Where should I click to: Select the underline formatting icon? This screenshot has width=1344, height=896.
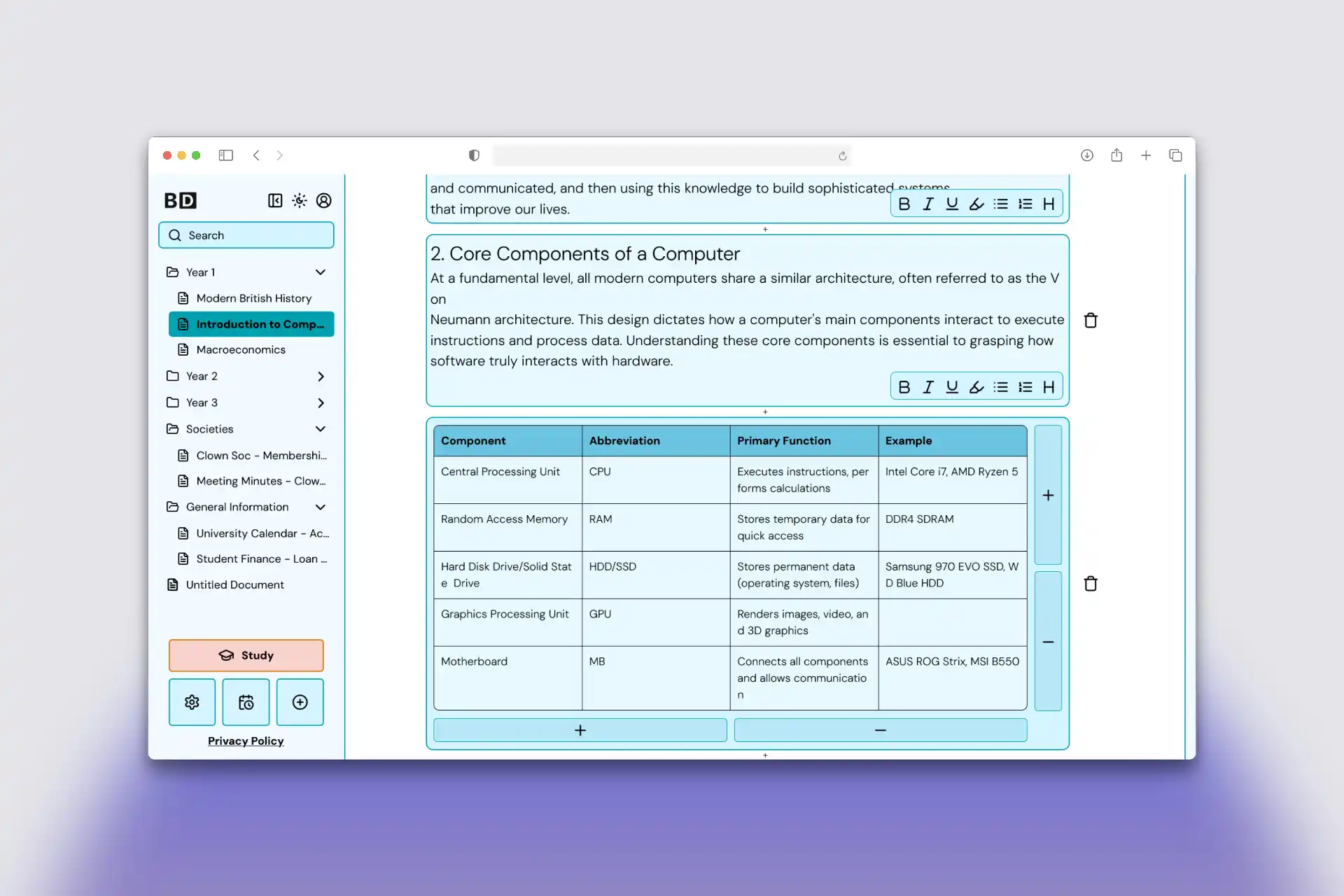pyautogui.click(x=951, y=386)
